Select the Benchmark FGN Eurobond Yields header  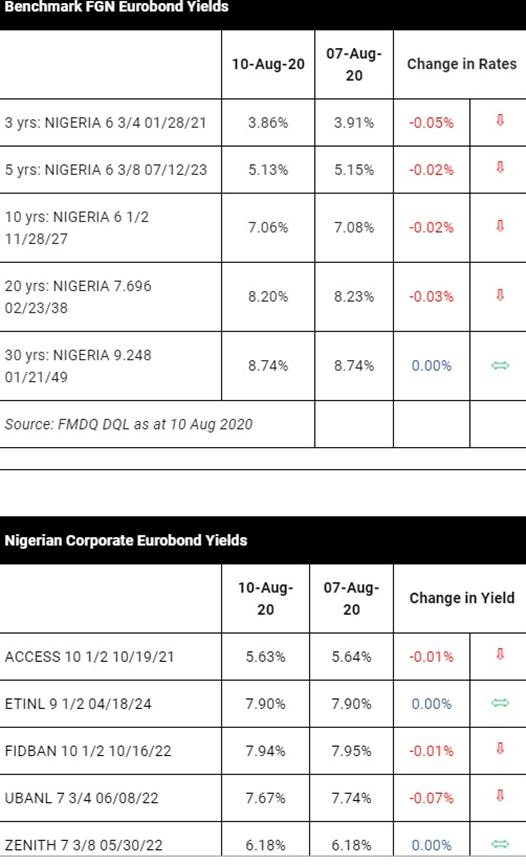tap(116, 7)
